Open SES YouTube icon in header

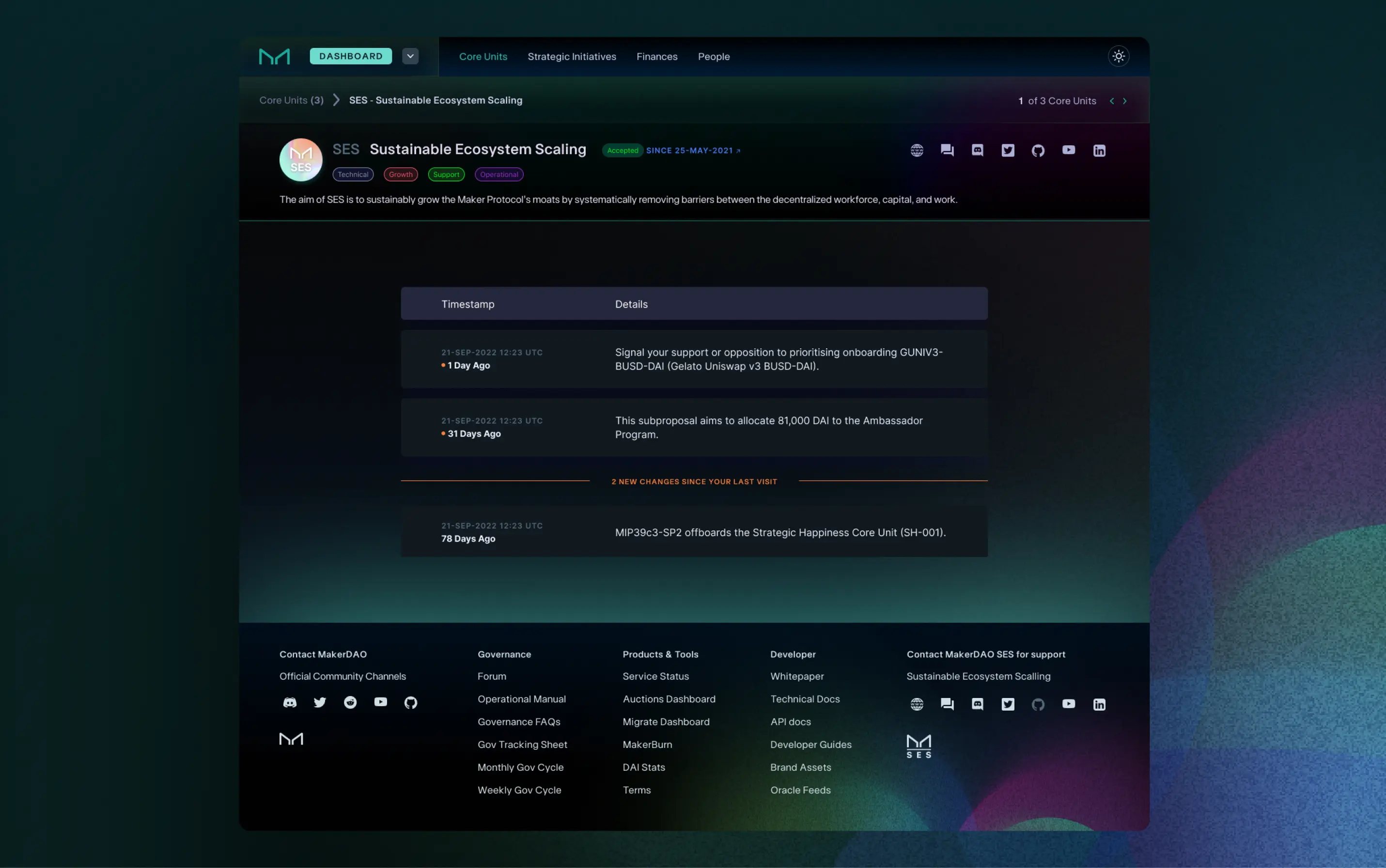coord(1068,150)
